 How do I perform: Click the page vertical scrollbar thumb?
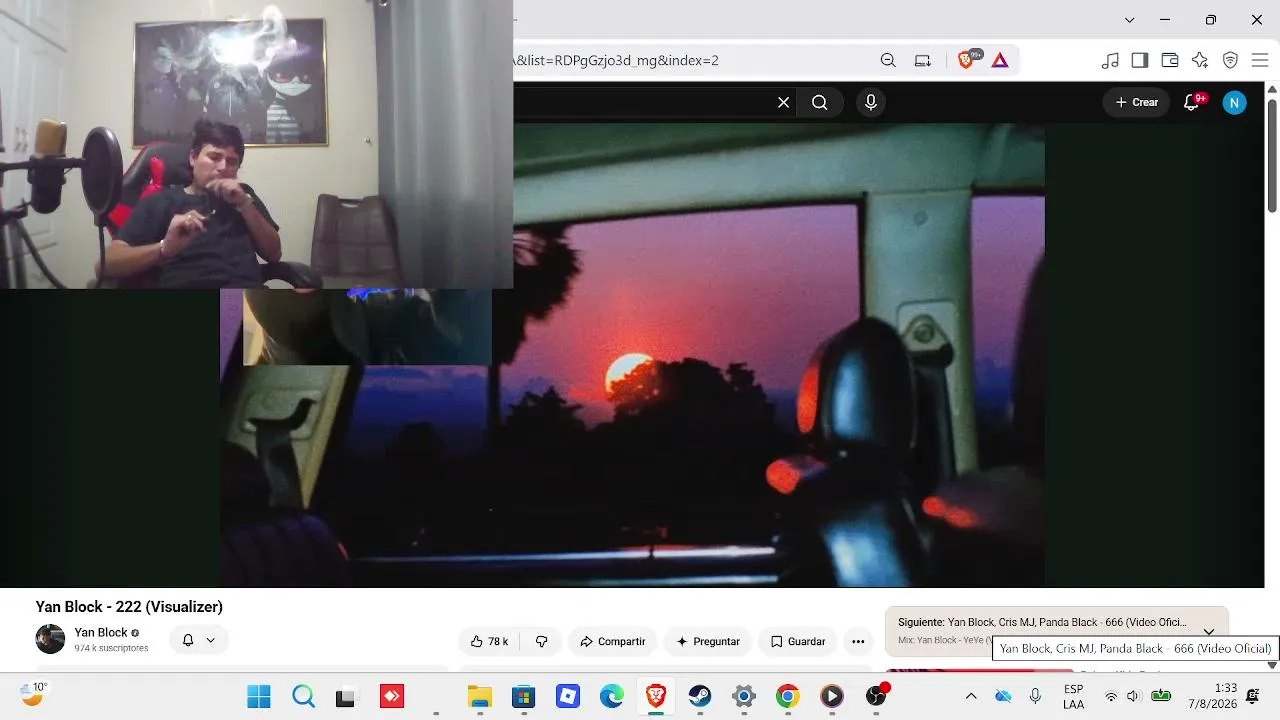pos(1272,154)
